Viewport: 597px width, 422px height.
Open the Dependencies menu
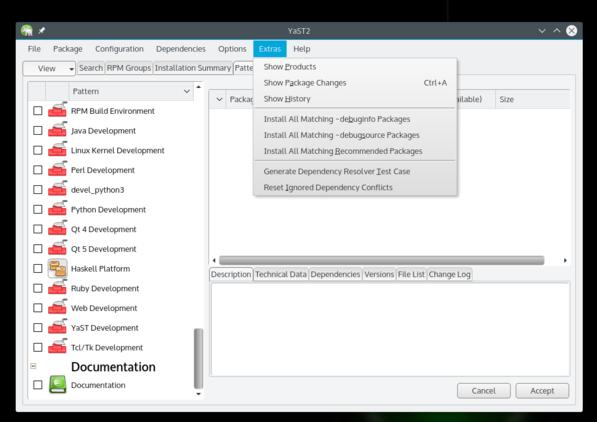[181, 49]
